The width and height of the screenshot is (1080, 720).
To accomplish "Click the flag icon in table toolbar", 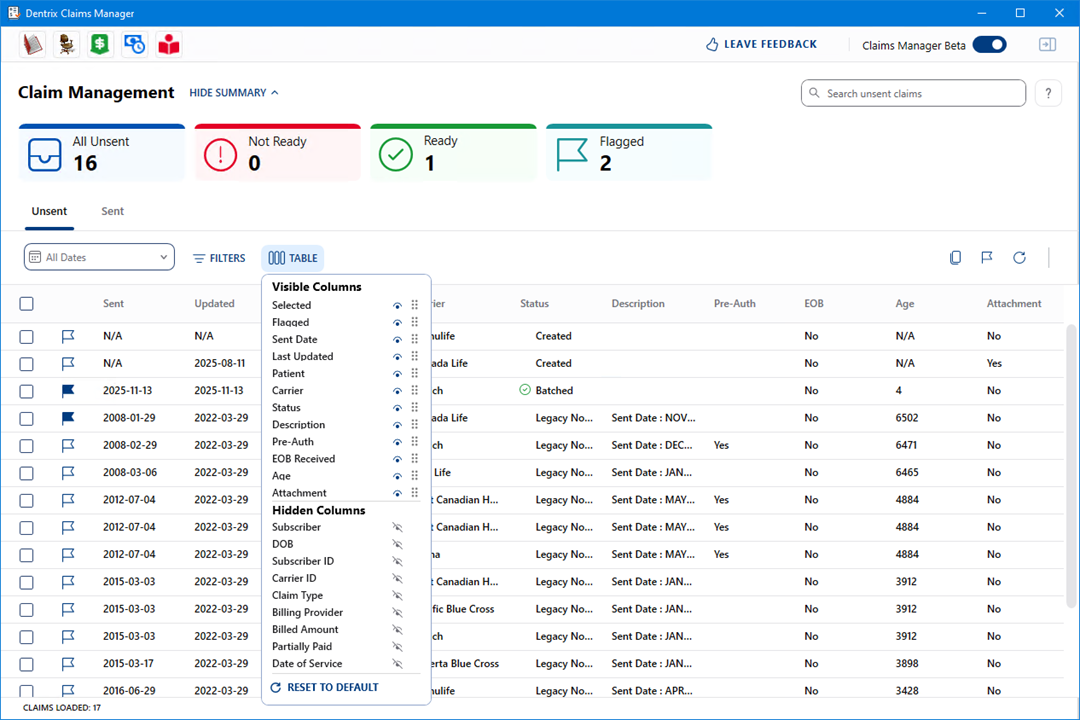I will tap(987, 258).
